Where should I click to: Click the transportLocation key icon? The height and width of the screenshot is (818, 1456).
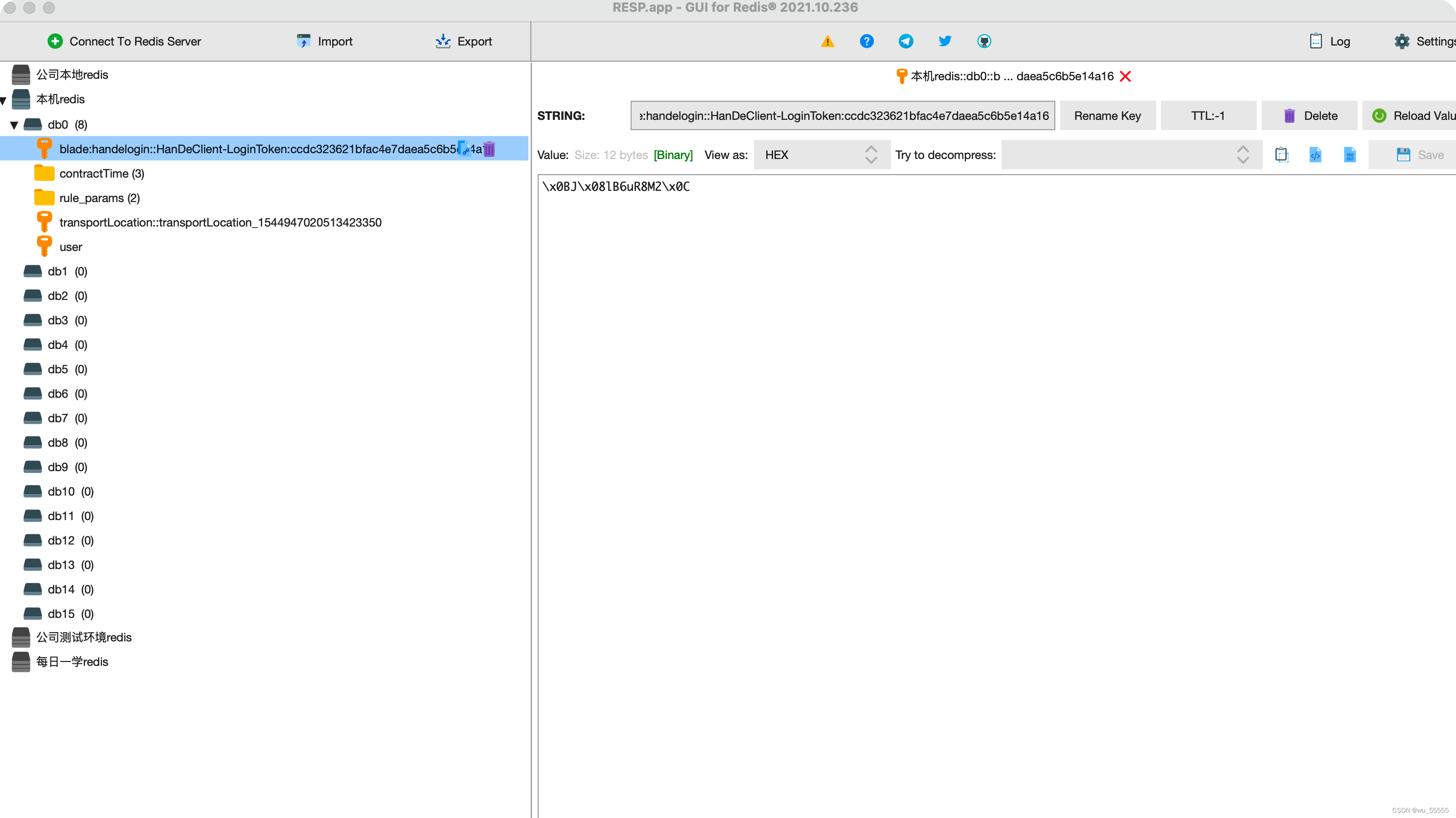[44, 222]
